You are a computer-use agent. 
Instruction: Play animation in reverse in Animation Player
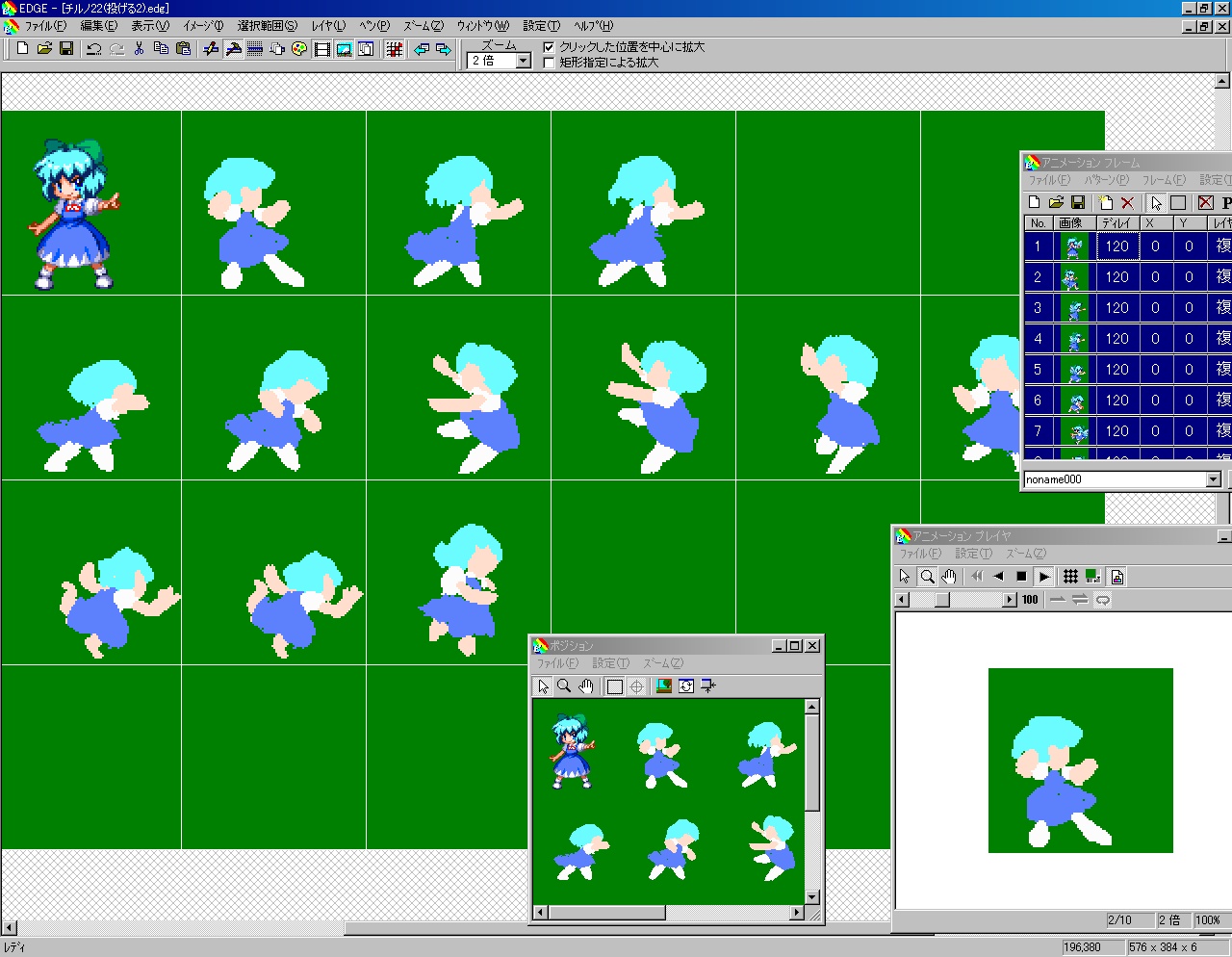(x=998, y=576)
